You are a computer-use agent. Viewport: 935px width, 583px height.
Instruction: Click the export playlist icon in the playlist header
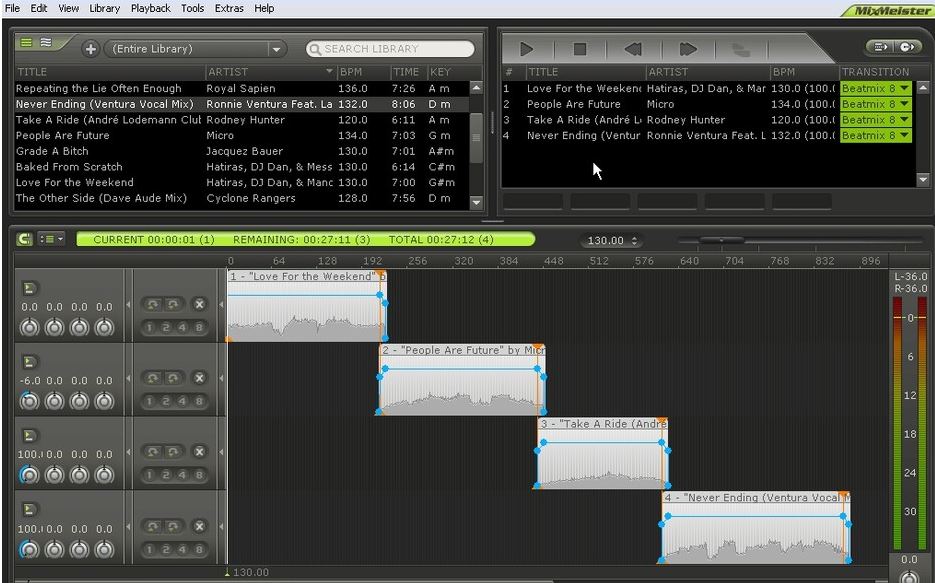(880, 46)
